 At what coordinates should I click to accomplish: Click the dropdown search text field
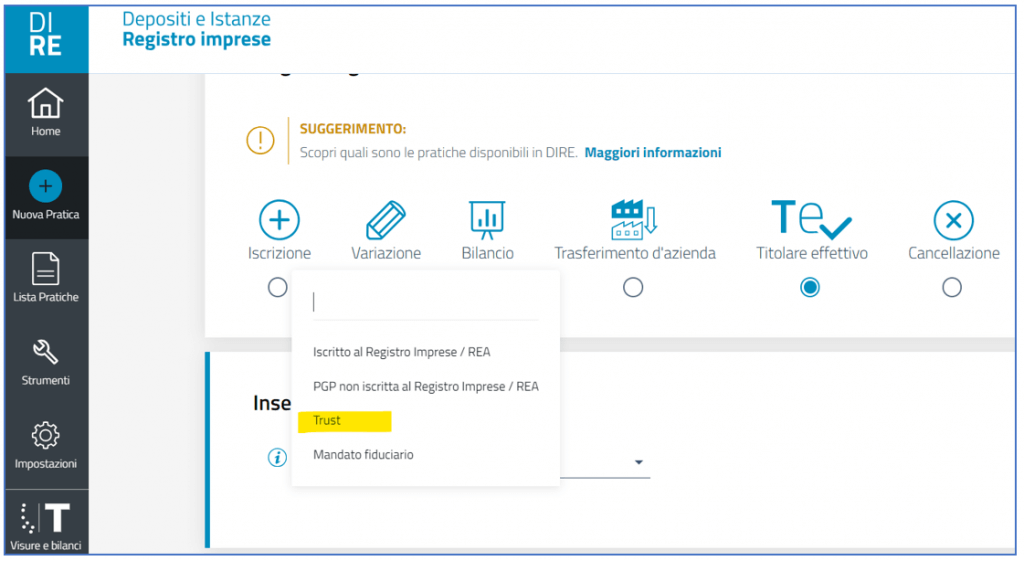point(425,303)
